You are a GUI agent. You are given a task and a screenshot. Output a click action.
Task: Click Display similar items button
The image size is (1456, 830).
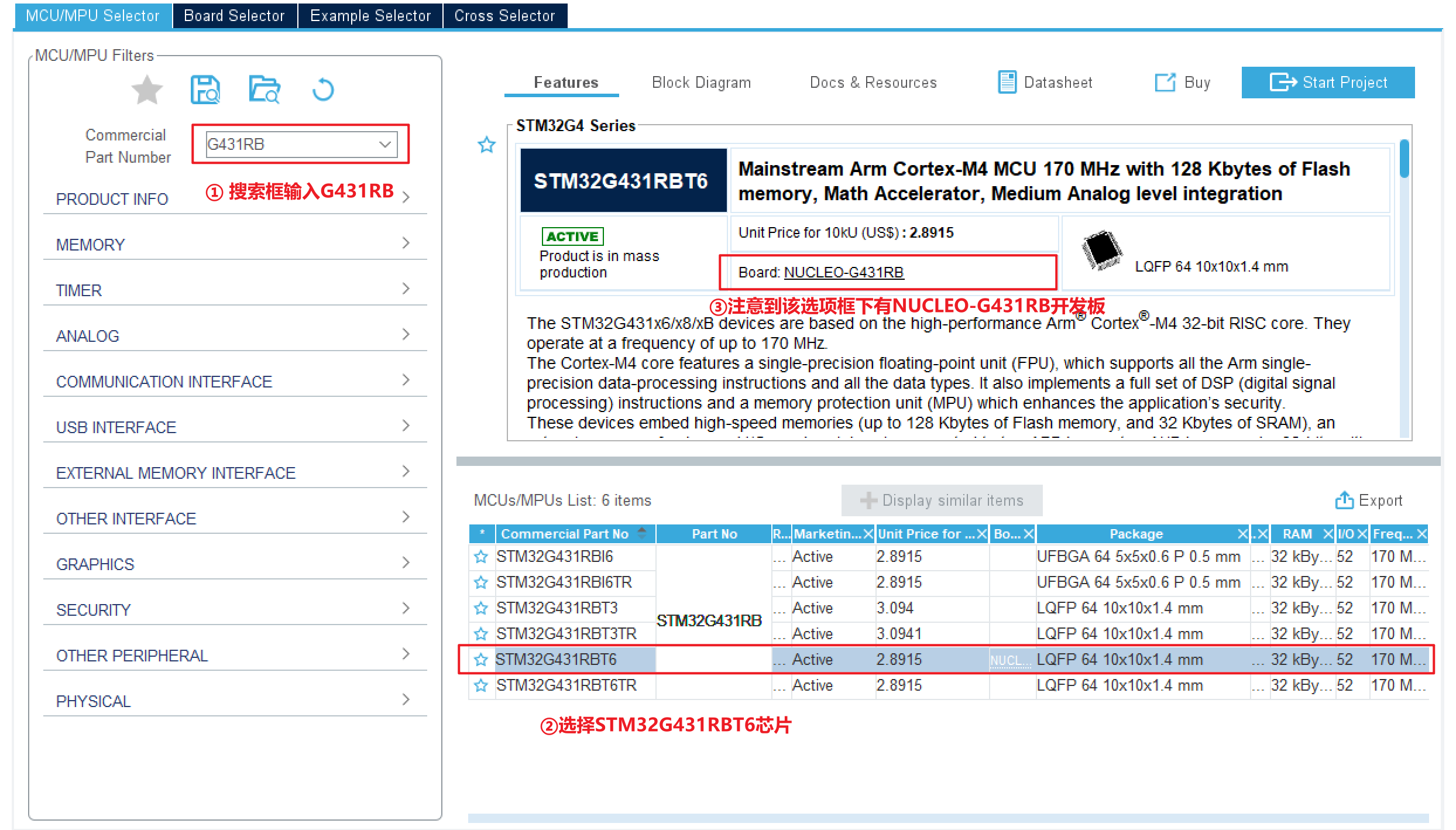942,500
